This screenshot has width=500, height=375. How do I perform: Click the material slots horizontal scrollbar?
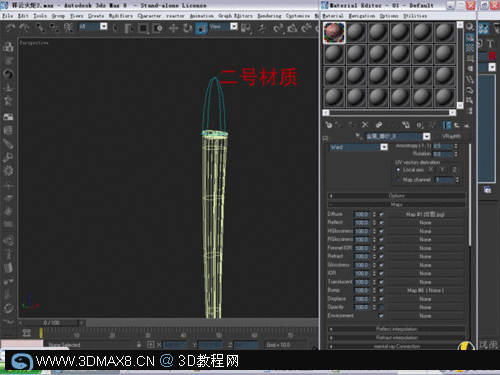[x=389, y=113]
